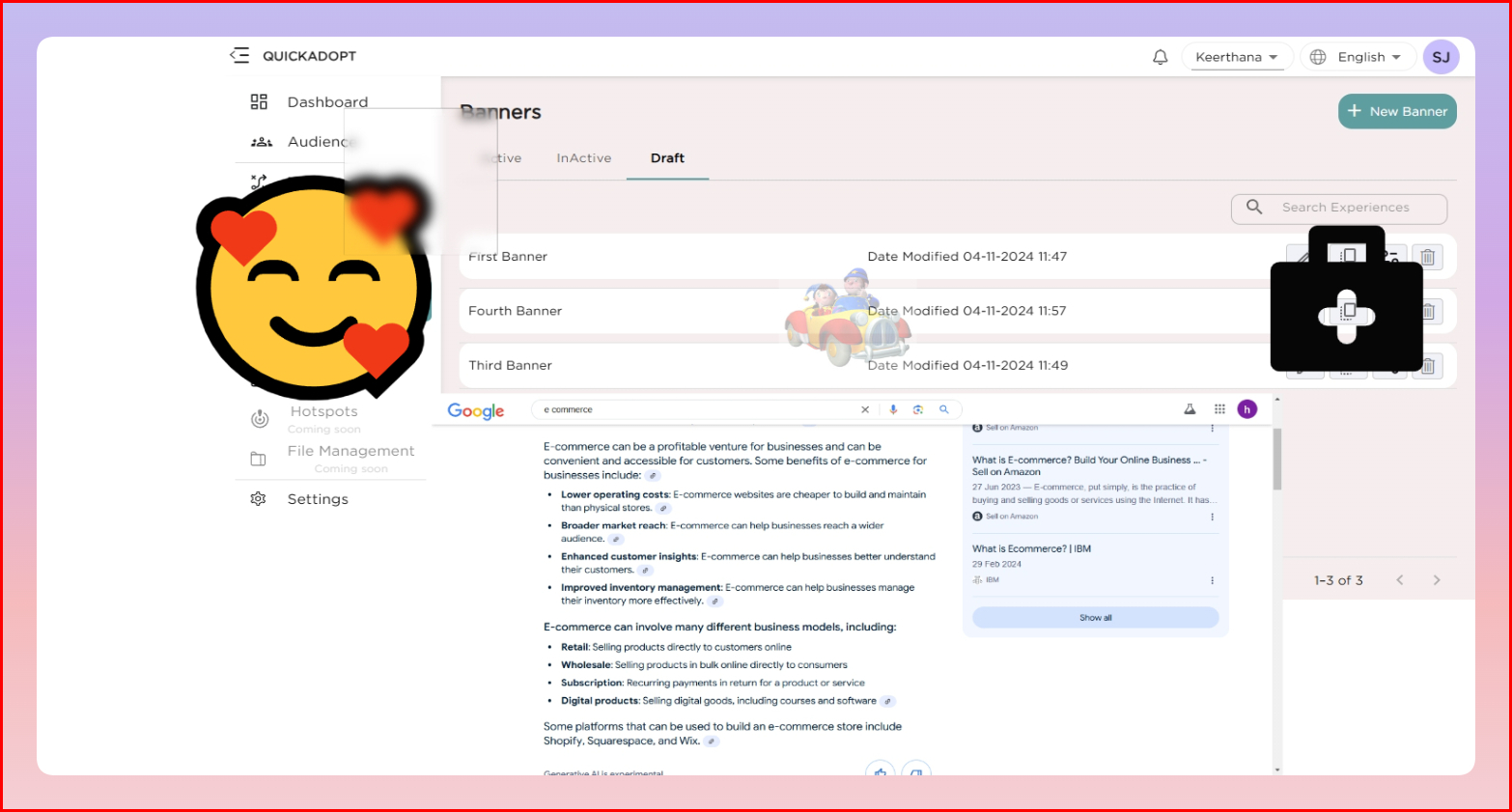Go to next page of banners

point(1437,580)
